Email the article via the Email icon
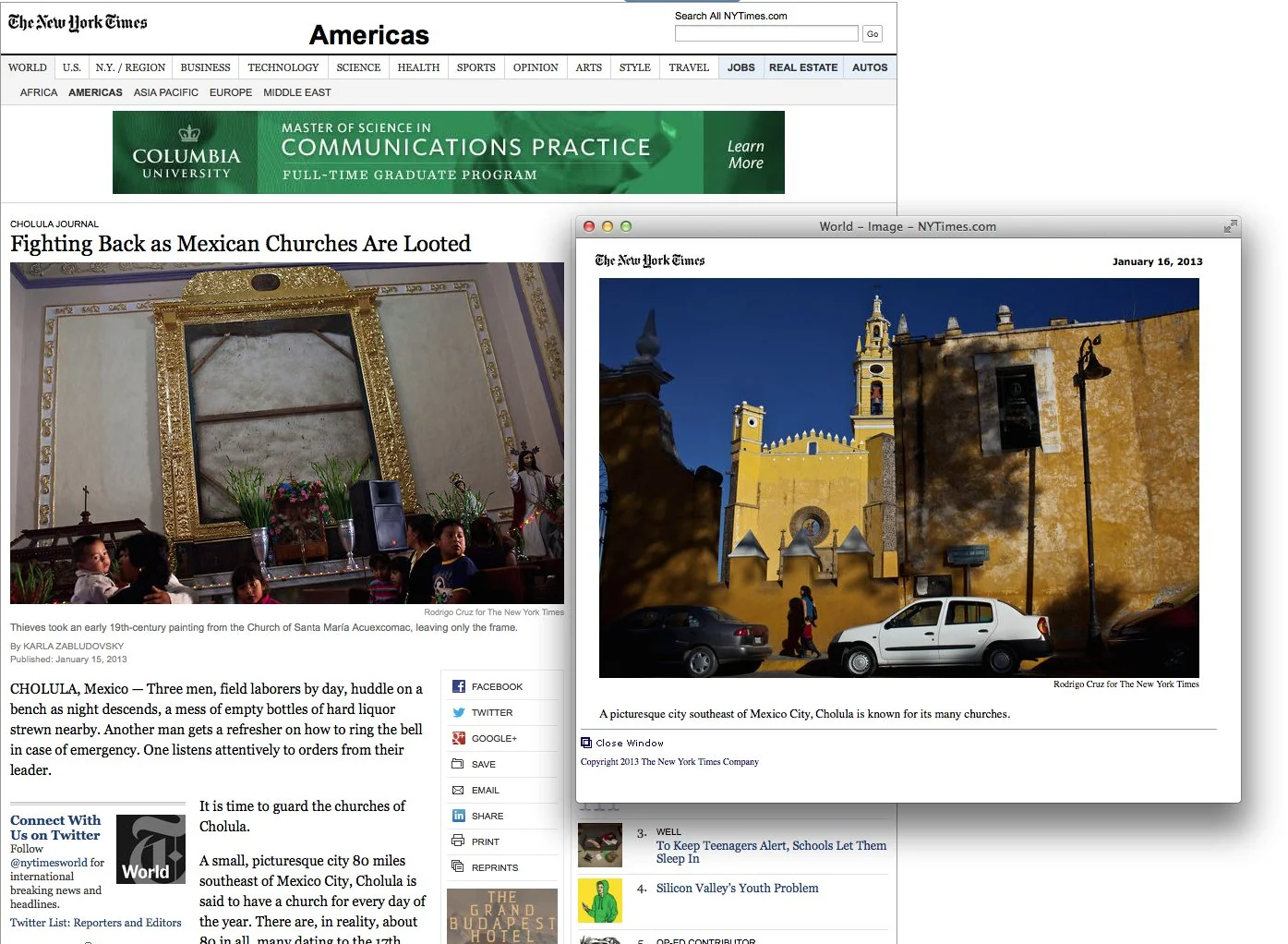 pyautogui.click(x=459, y=790)
